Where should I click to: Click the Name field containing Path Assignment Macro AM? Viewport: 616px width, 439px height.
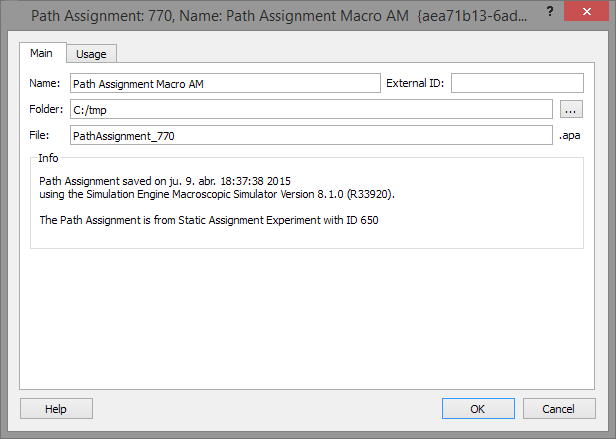tap(225, 83)
